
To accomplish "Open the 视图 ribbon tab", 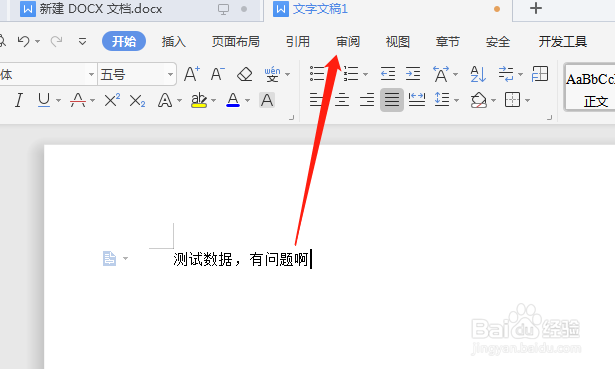I will tap(398, 41).
